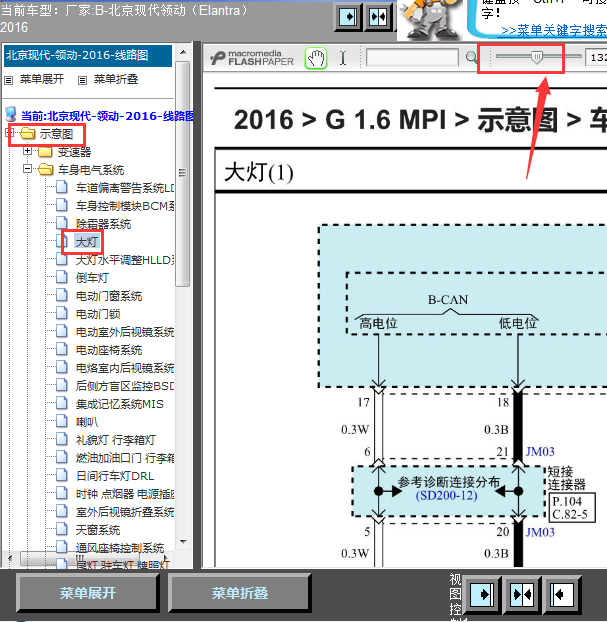Click tree panel scroll up arrow

183,52
